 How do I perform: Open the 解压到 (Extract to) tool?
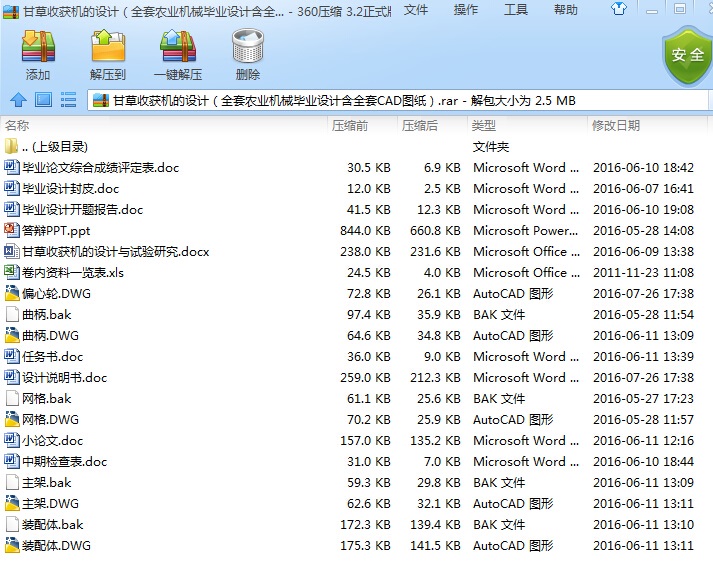pos(108,55)
